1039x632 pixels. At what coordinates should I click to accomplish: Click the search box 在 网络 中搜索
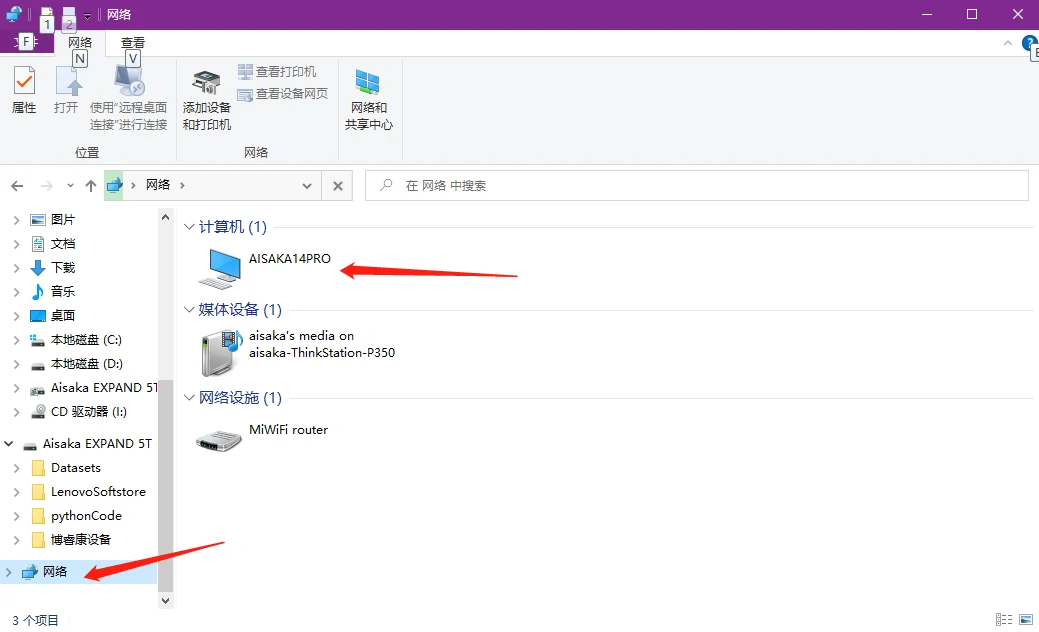[x=700, y=186]
